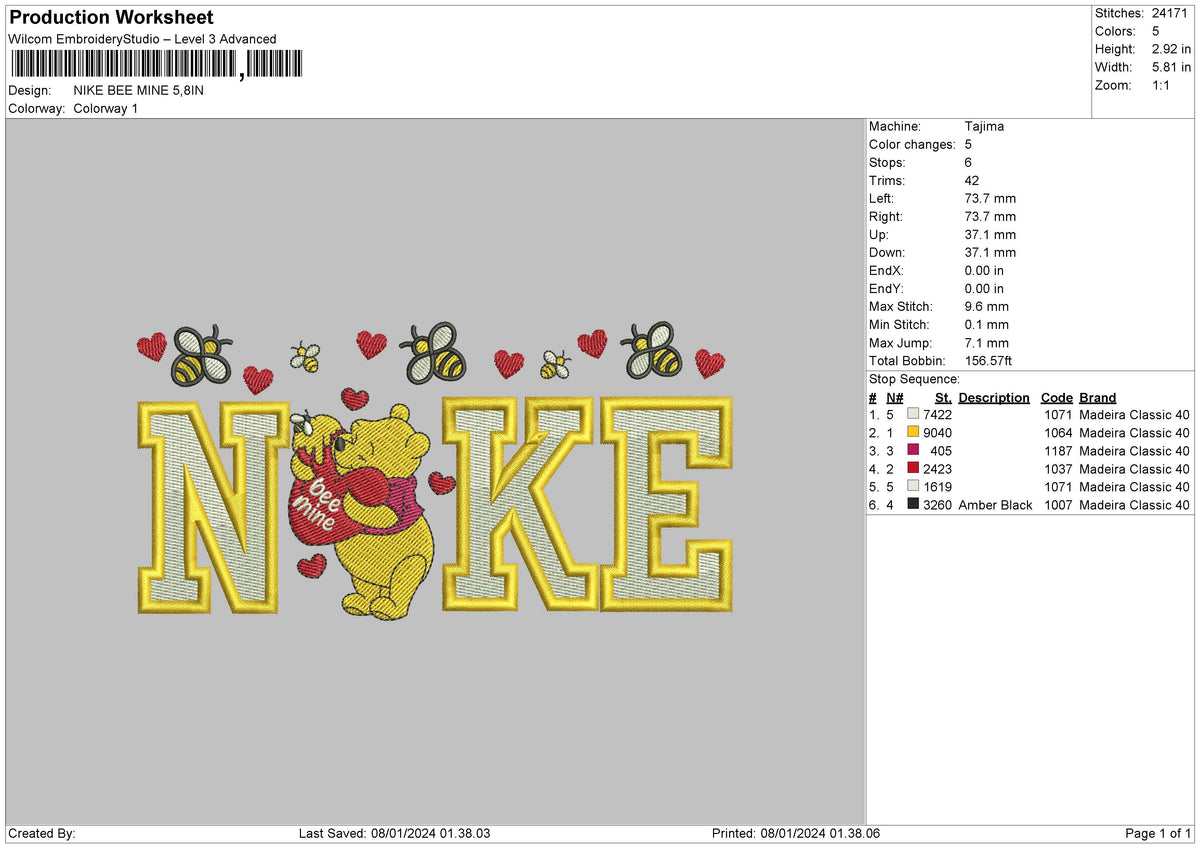Click the 'Created By:' footer field
1200x848 pixels.
pyautogui.click(x=42, y=834)
